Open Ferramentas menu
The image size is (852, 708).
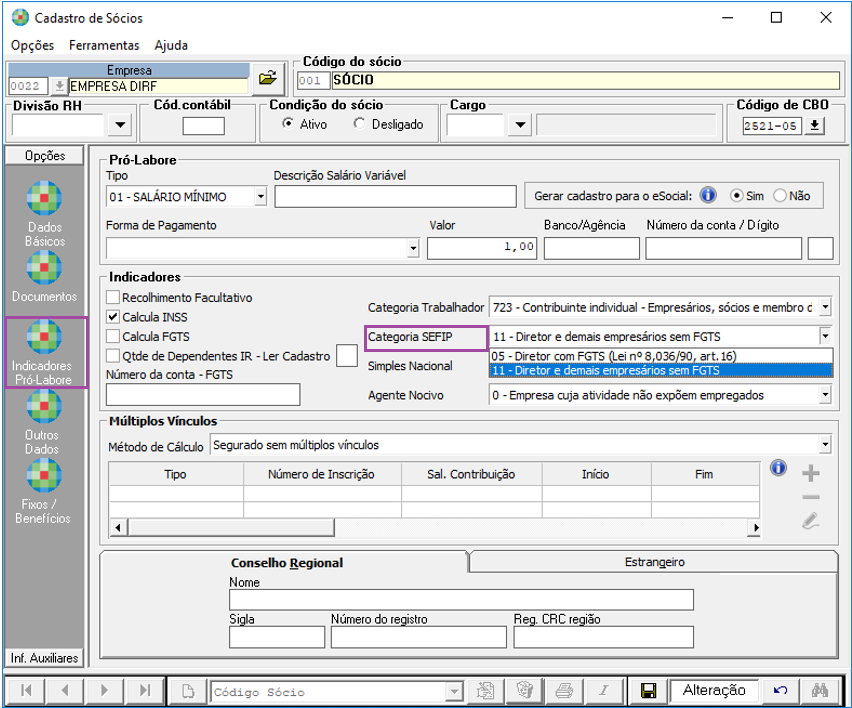104,45
